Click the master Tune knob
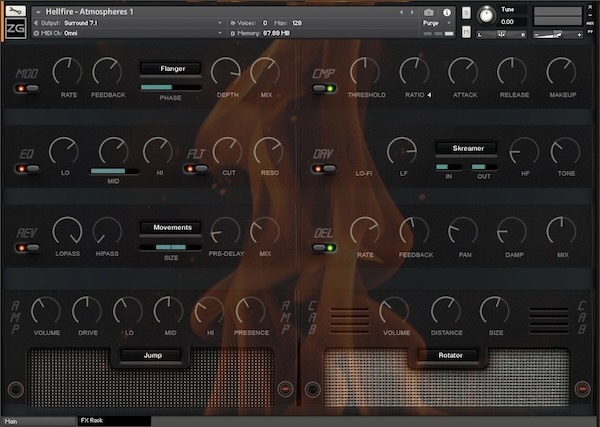Image resolution: width=600 pixels, height=427 pixels. pos(486,15)
